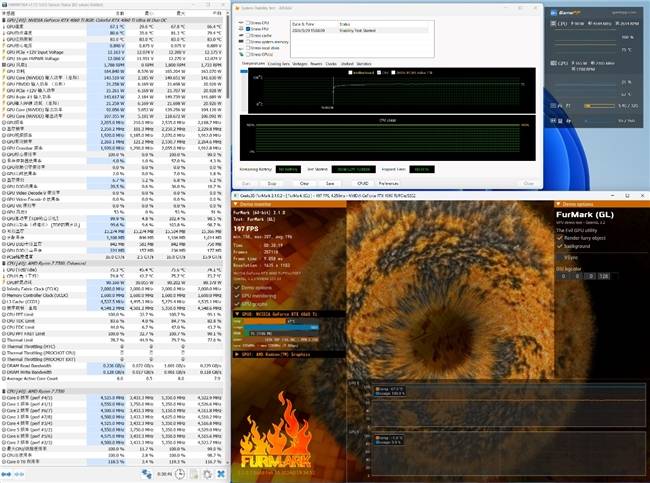Switch to Voltages tab

point(299,64)
